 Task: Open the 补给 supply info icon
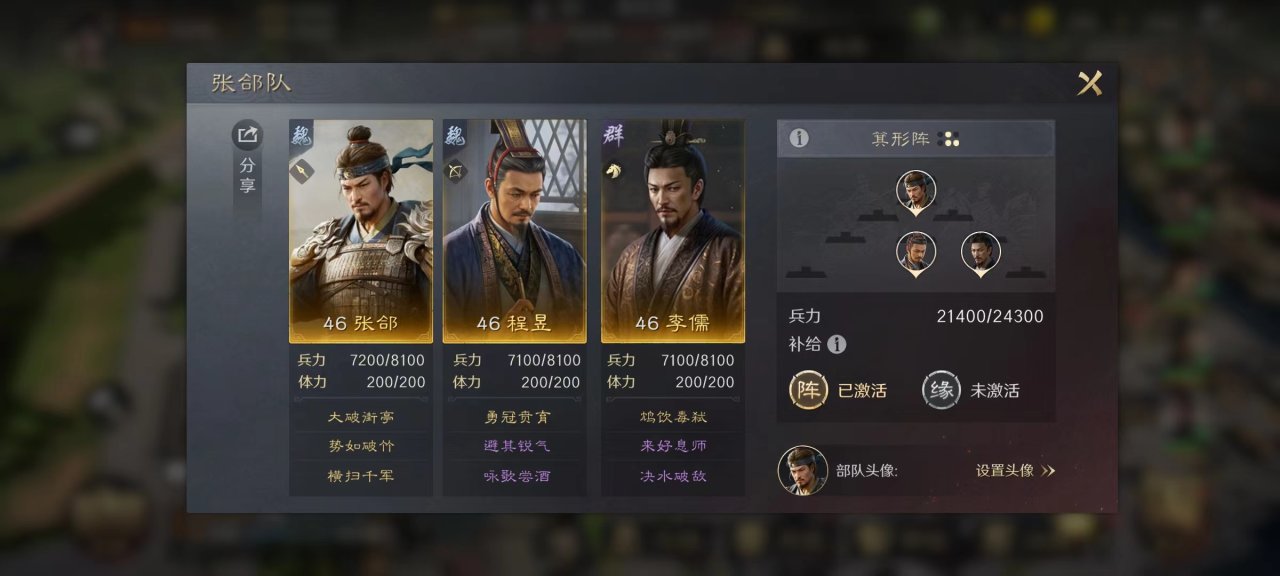pyautogui.click(x=837, y=344)
